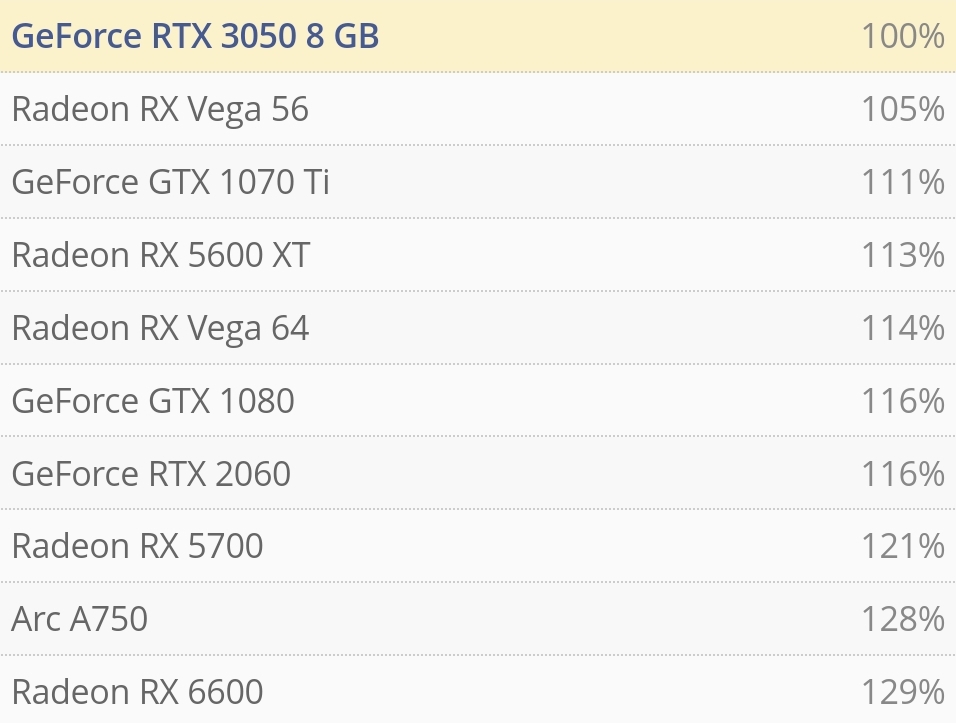This screenshot has height=723, width=956.
Task: Select the 111% percentage figure
Action: click(902, 182)
